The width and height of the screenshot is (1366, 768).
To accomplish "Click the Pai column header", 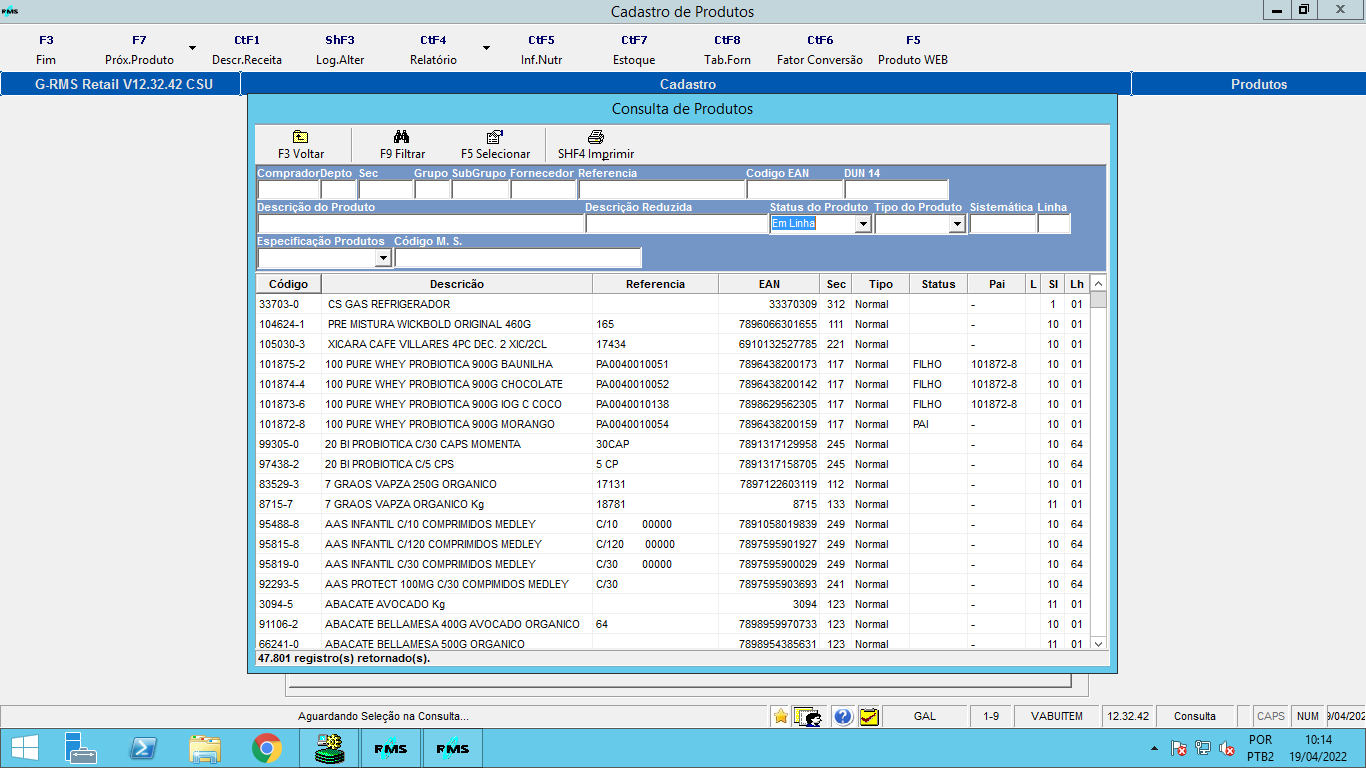I will point(997,284).
